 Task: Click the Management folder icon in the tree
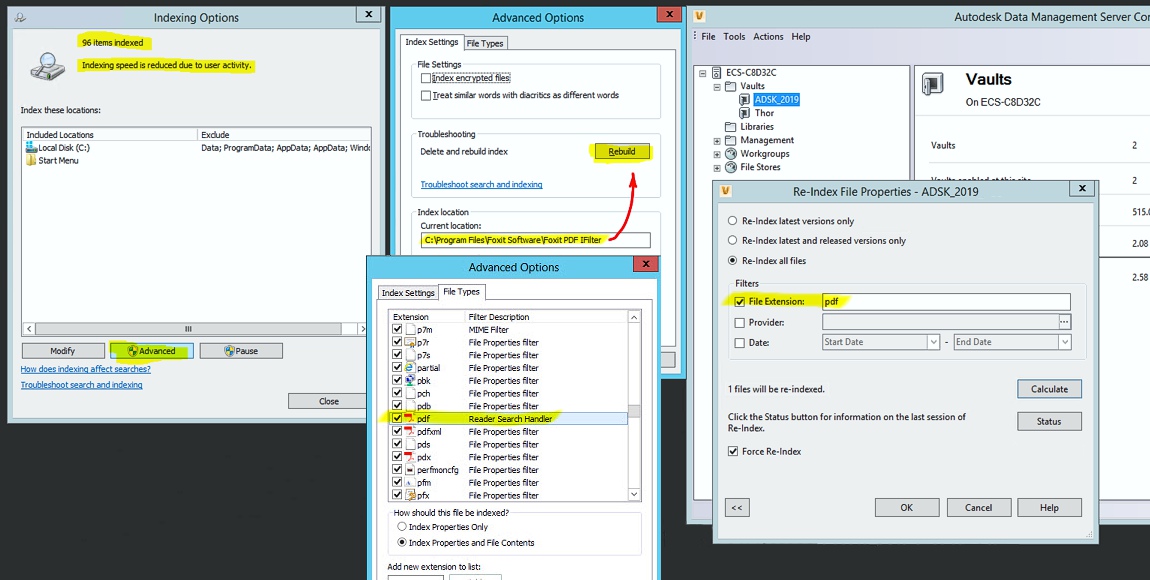click(x=730, y=140)
